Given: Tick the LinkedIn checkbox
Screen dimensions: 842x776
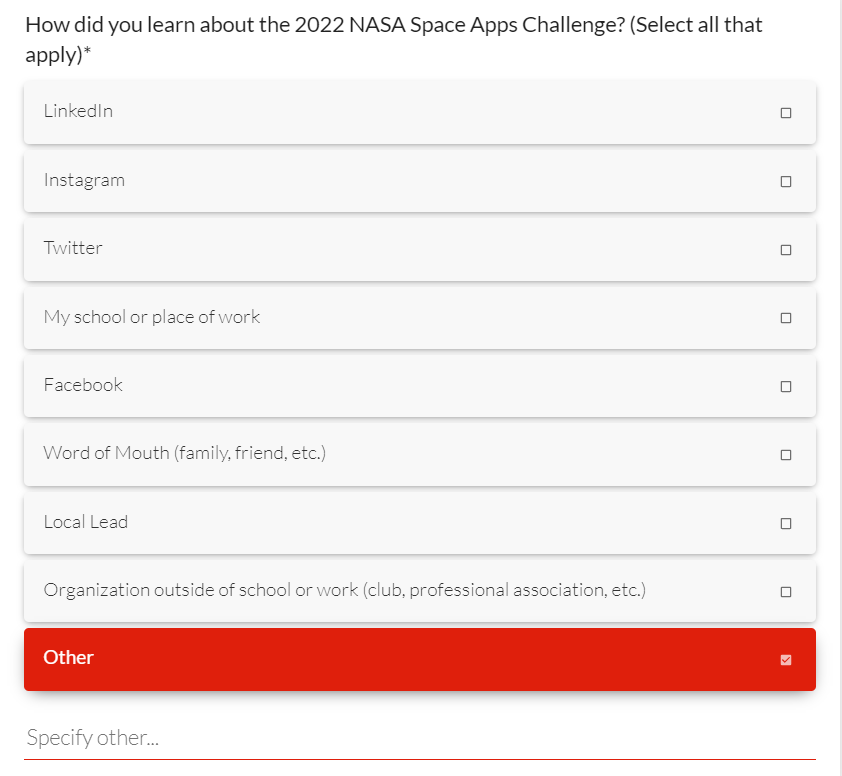Looking at the screenshot, I should click(785, 113).
